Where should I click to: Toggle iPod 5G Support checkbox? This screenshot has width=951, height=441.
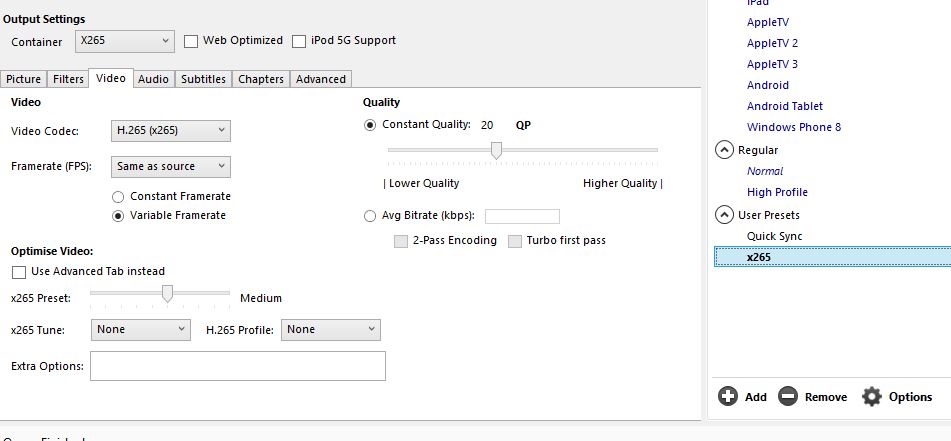click(x=299, y=41)
